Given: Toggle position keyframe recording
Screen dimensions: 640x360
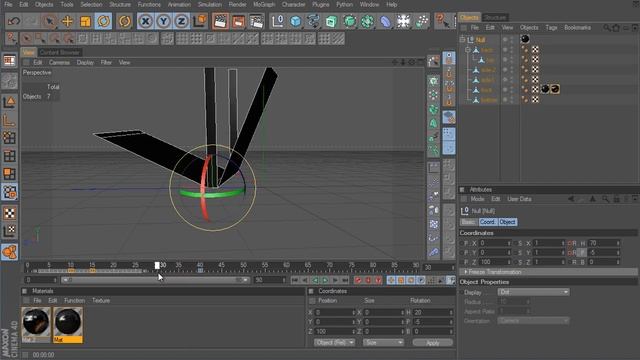Looking at the screenshot, I should coord(391,280).
